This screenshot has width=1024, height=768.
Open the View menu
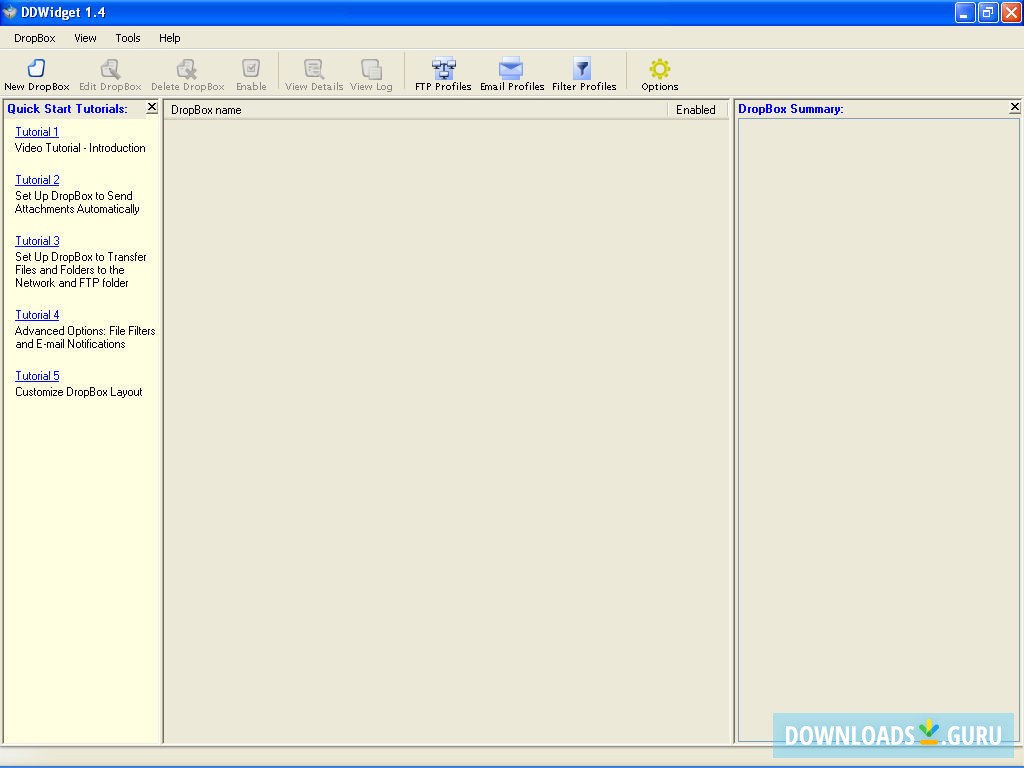pyautogui.click(x=85, y=38)
